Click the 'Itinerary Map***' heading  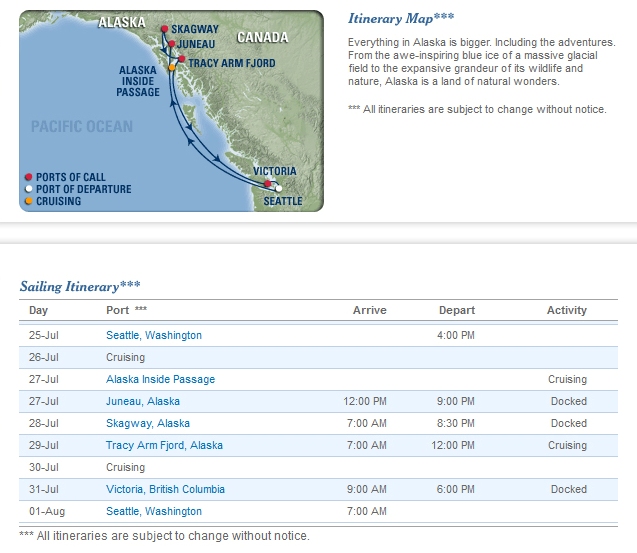tap(401, 18)
